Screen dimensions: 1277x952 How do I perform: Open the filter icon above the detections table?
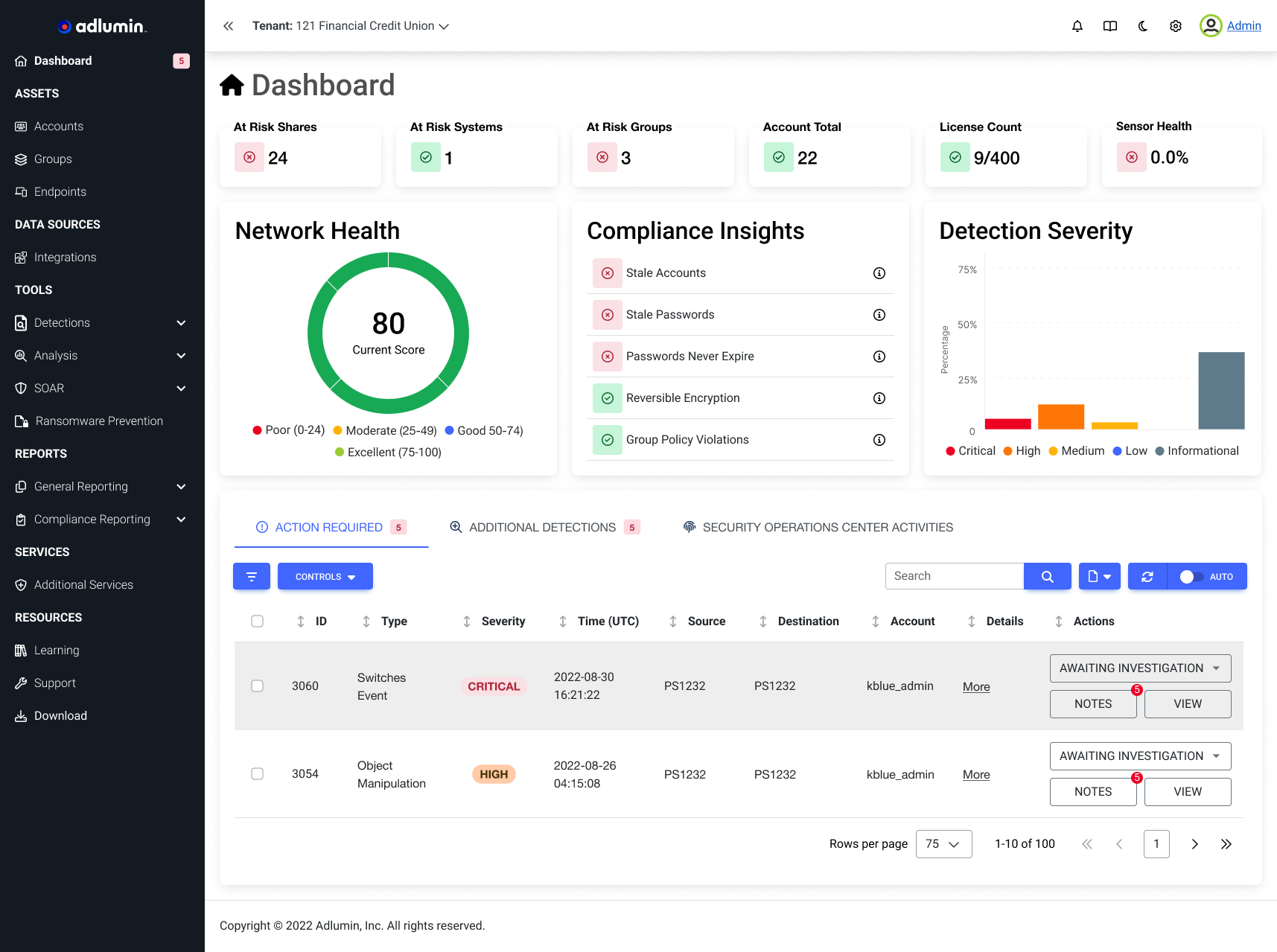(x=251, y=575)
